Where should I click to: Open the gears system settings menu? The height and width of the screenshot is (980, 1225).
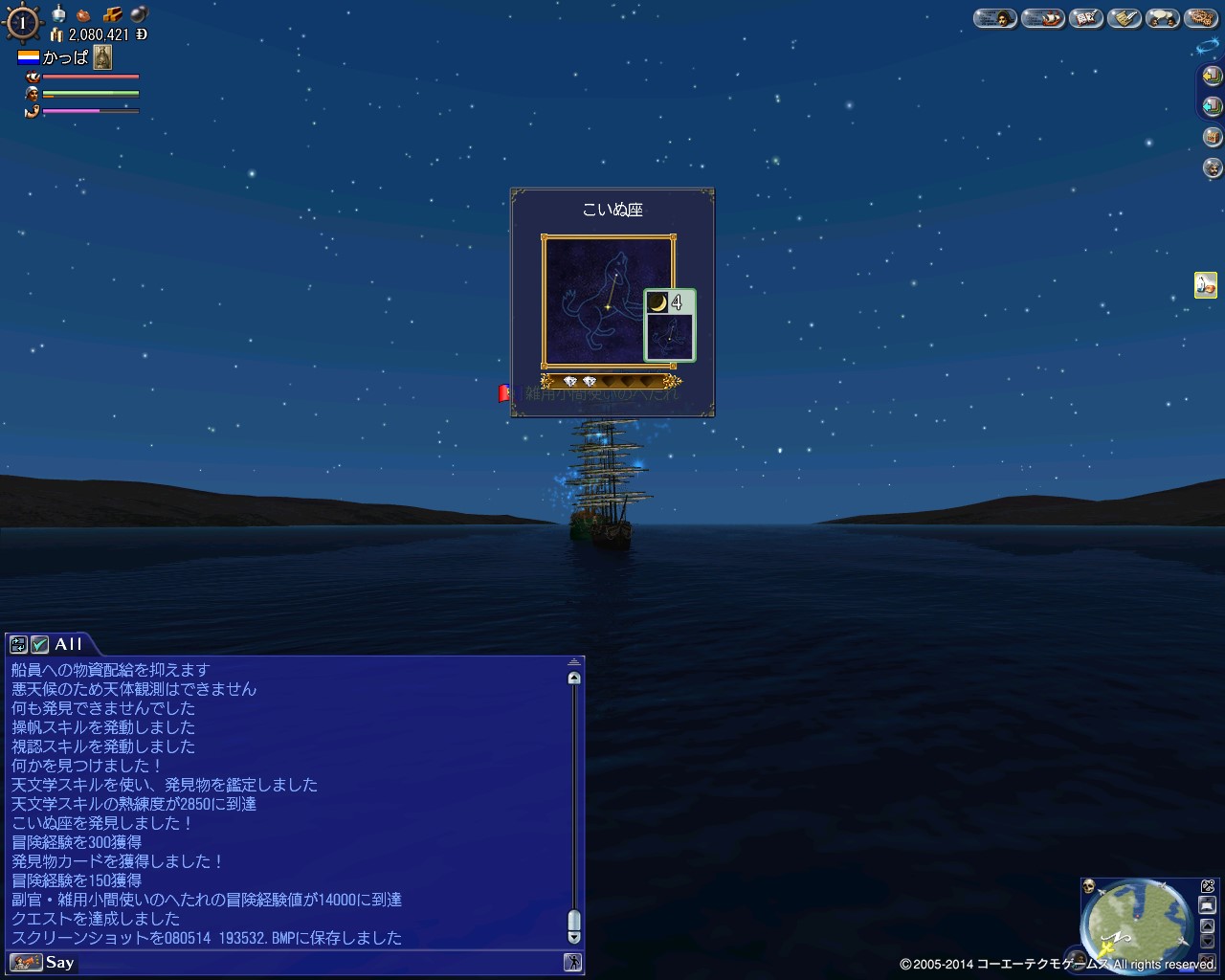[x=1200, y=17]
